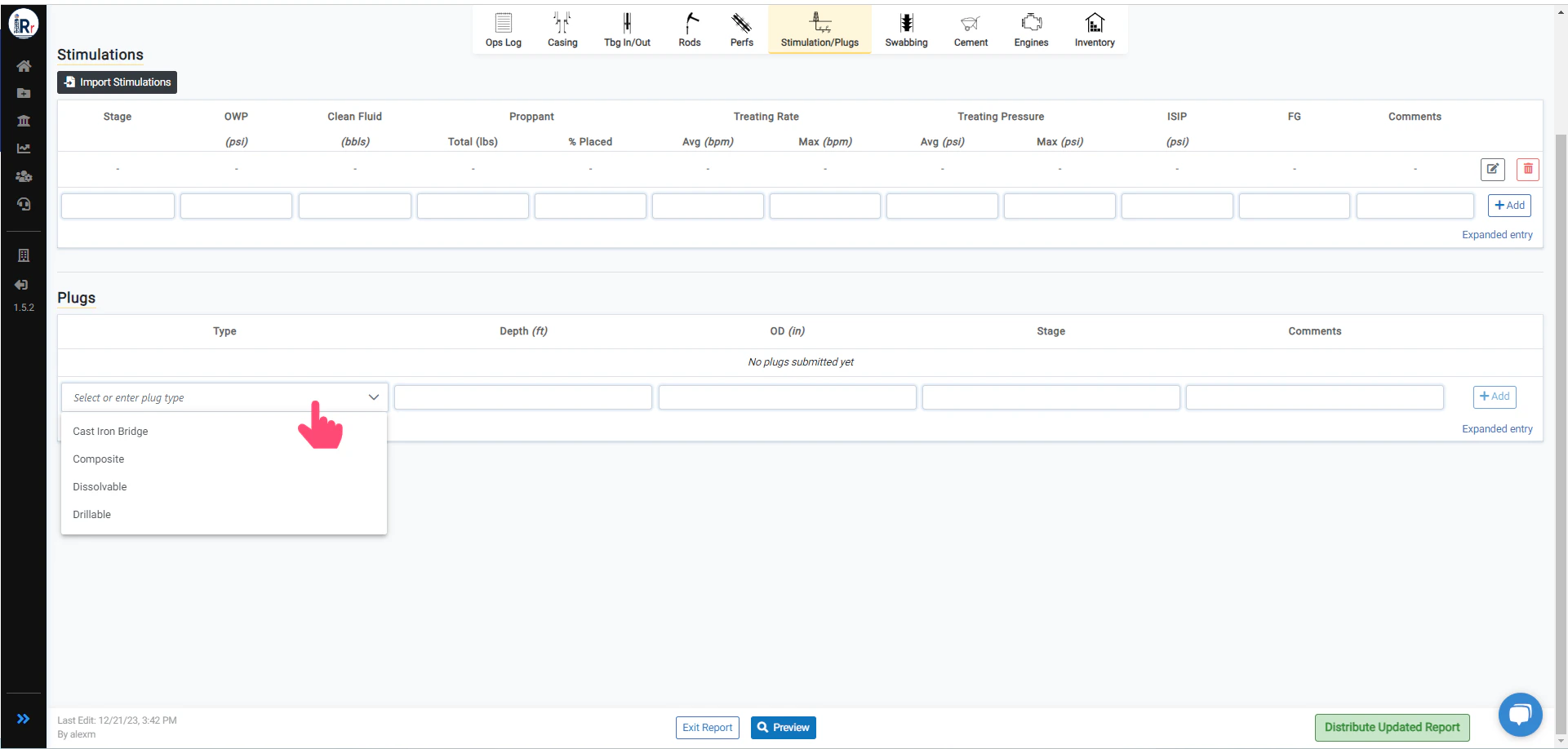The height and width of the screenshot is (749, 1568).
Task: Focus the ISIP input field
Action: pyautogui.click(x=1177, y=206)
